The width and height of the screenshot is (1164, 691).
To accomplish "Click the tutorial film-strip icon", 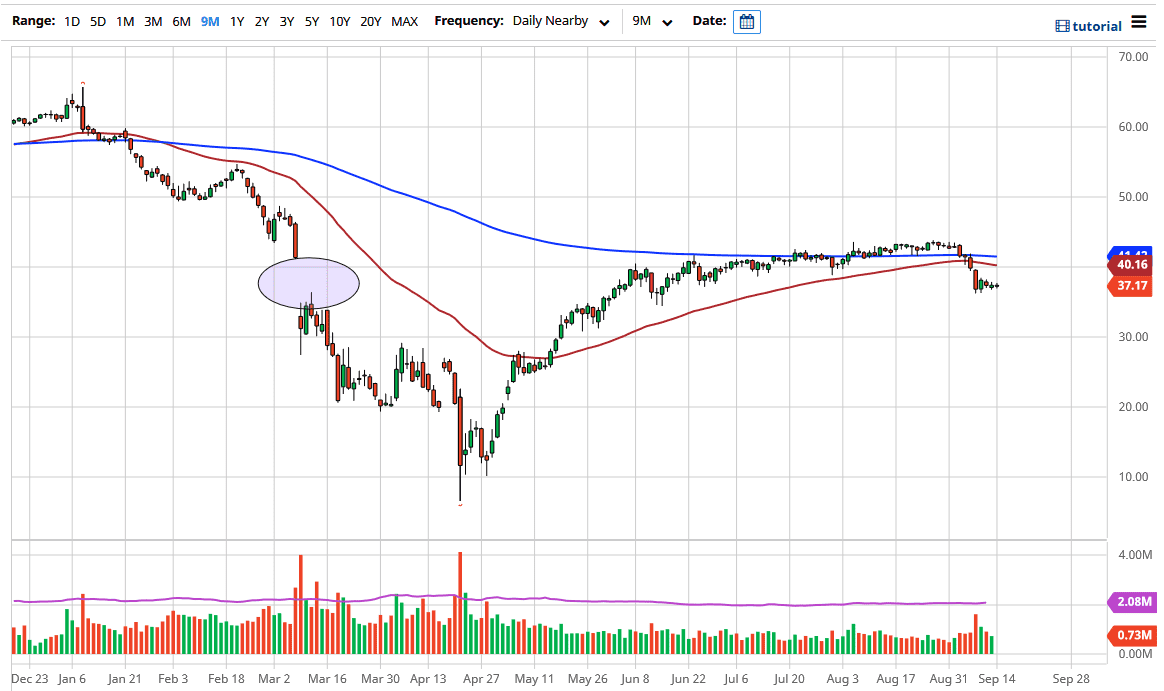I will coord(1061,24).
